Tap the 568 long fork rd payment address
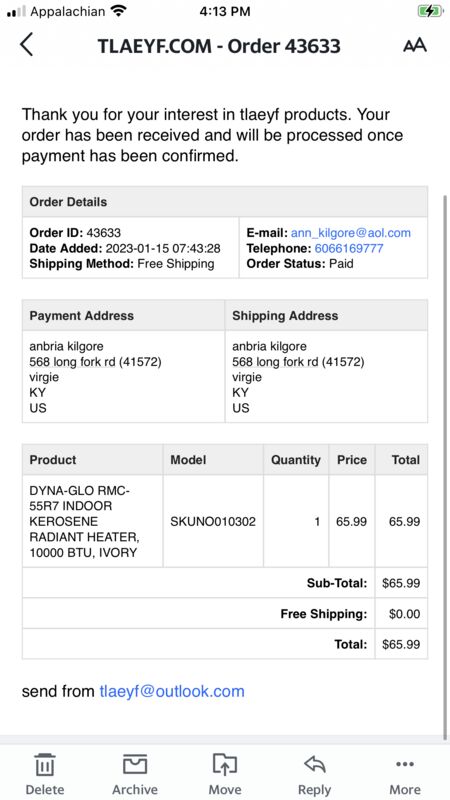The image size is (450, 800). 95,362
